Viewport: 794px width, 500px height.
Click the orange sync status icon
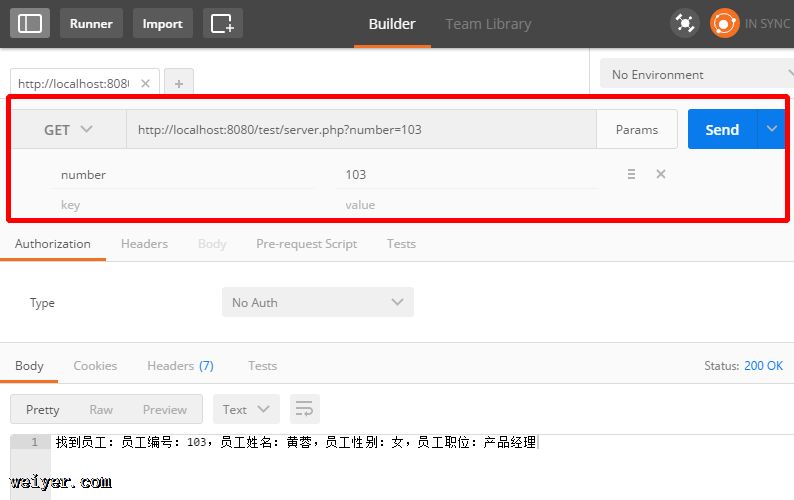click(x=724, y=23)
